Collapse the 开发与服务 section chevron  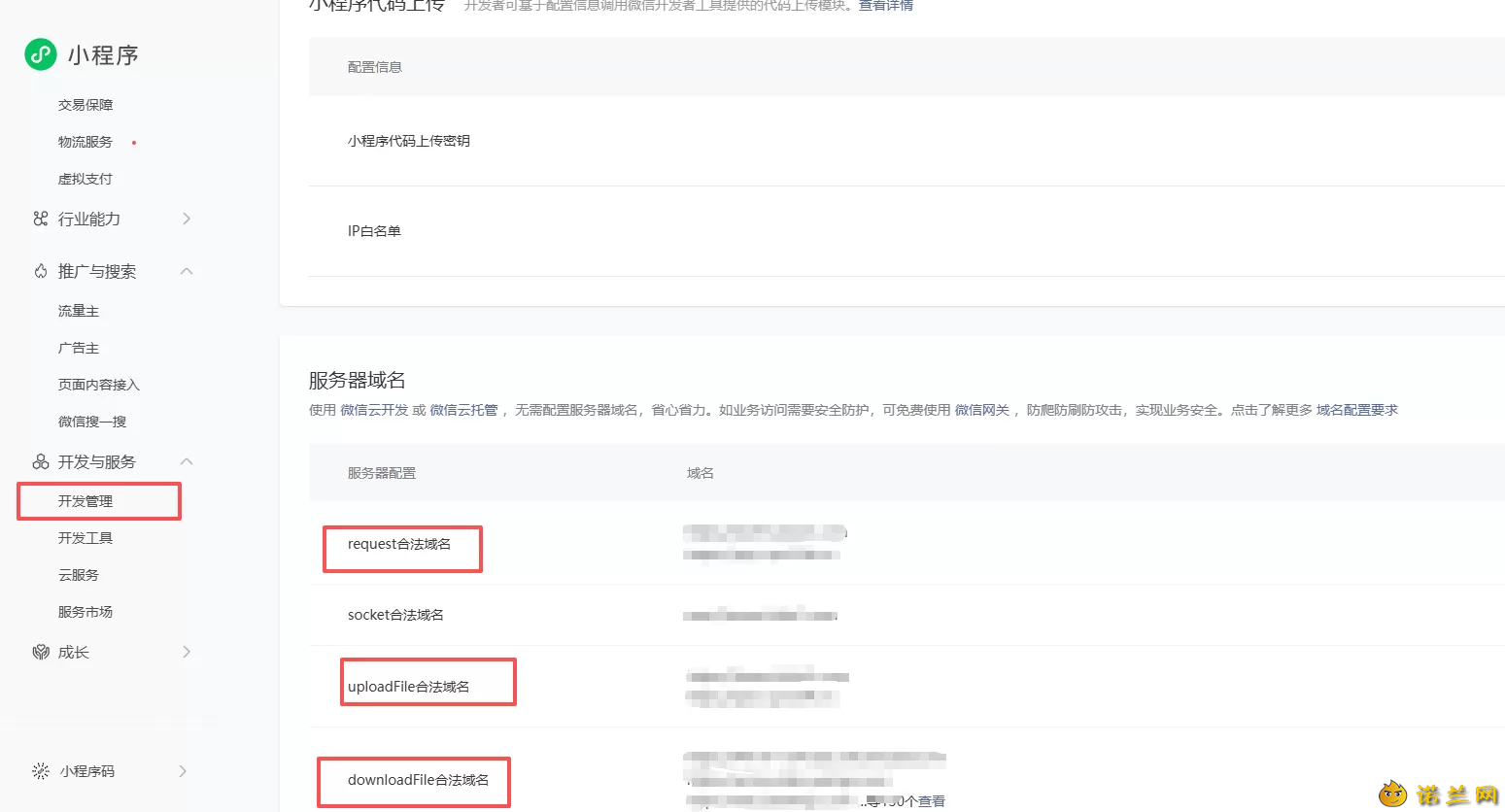point(187,461)
